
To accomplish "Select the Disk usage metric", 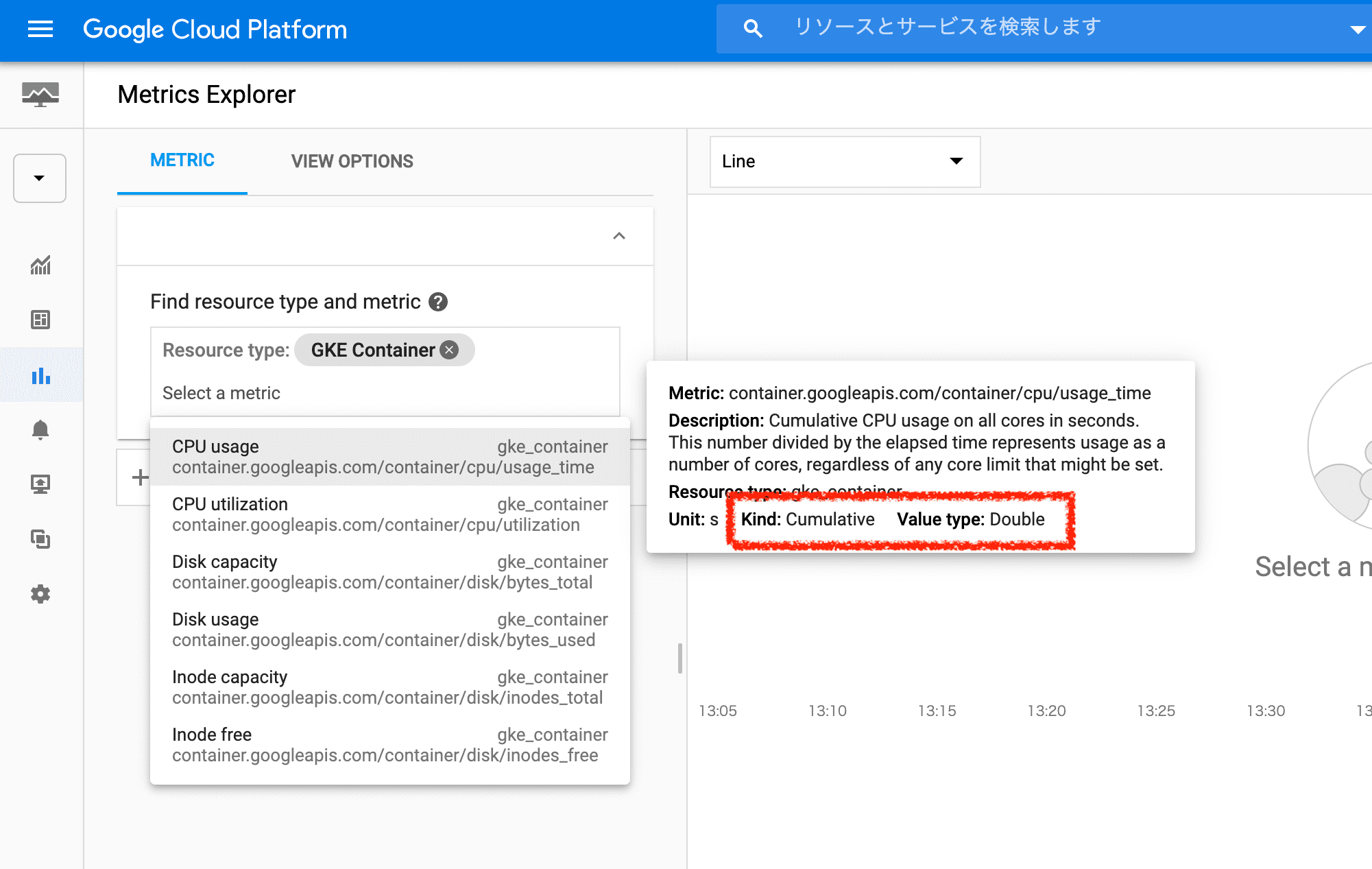I will coord(389,630).
